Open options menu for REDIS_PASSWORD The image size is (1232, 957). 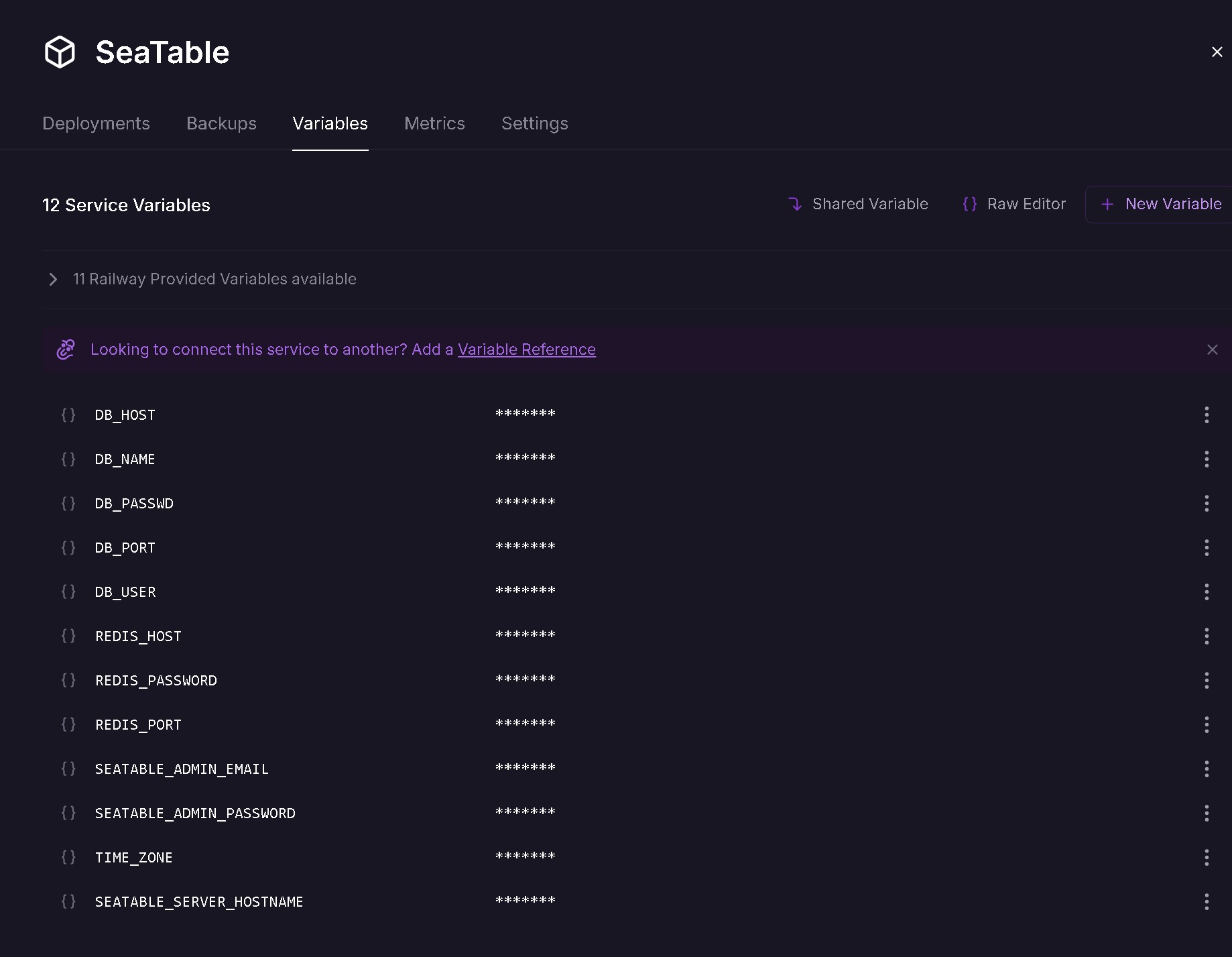coord(1207,680)
